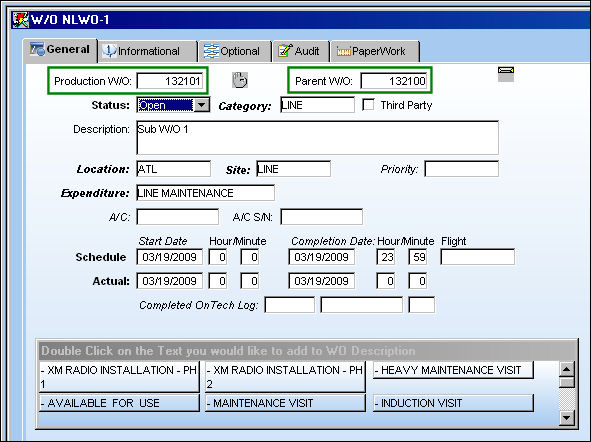The width and height of the screenshot is (591, 442).
Task: Select XM RADIO INSTALLATION - PH 1 text
Action: coord(119,377)
